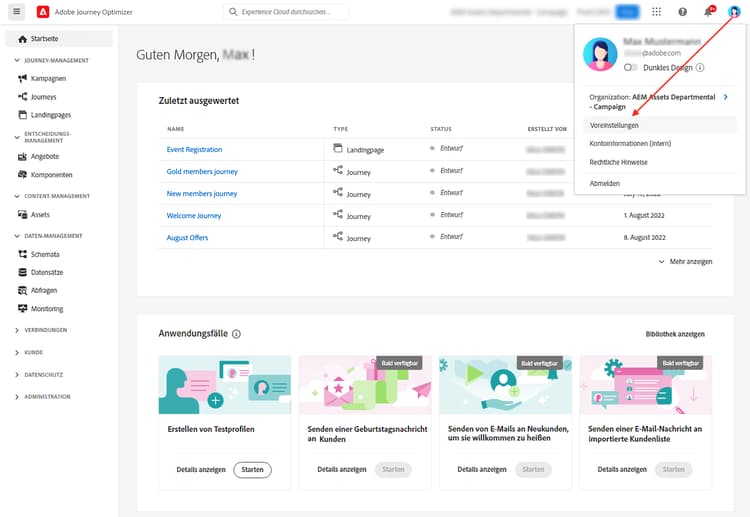Open the New members journey link
This screenshot has width=750, height=517.
pyautogui.click(x=202, y=193)
